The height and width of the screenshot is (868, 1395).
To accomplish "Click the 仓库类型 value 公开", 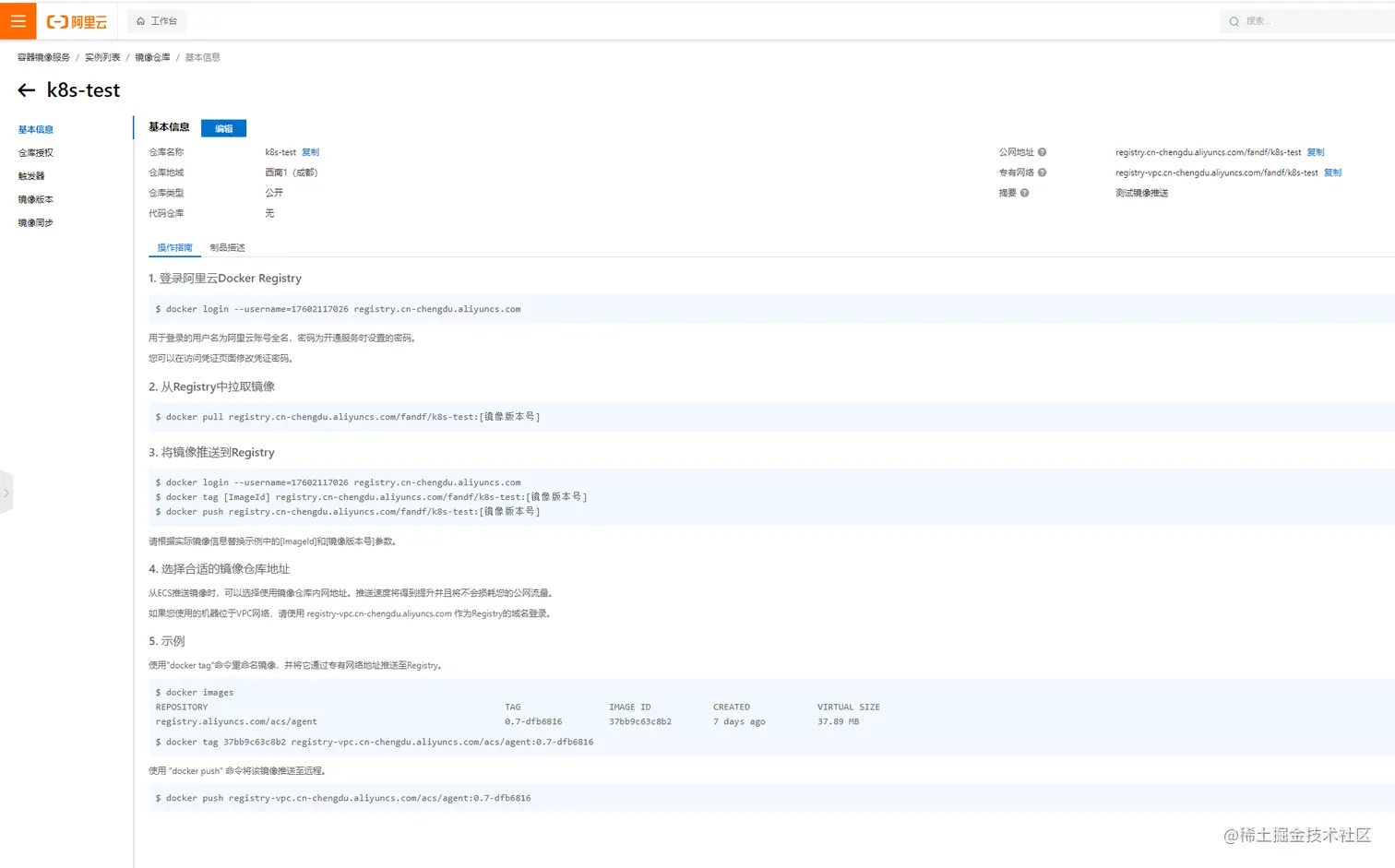I will point(274,193).
